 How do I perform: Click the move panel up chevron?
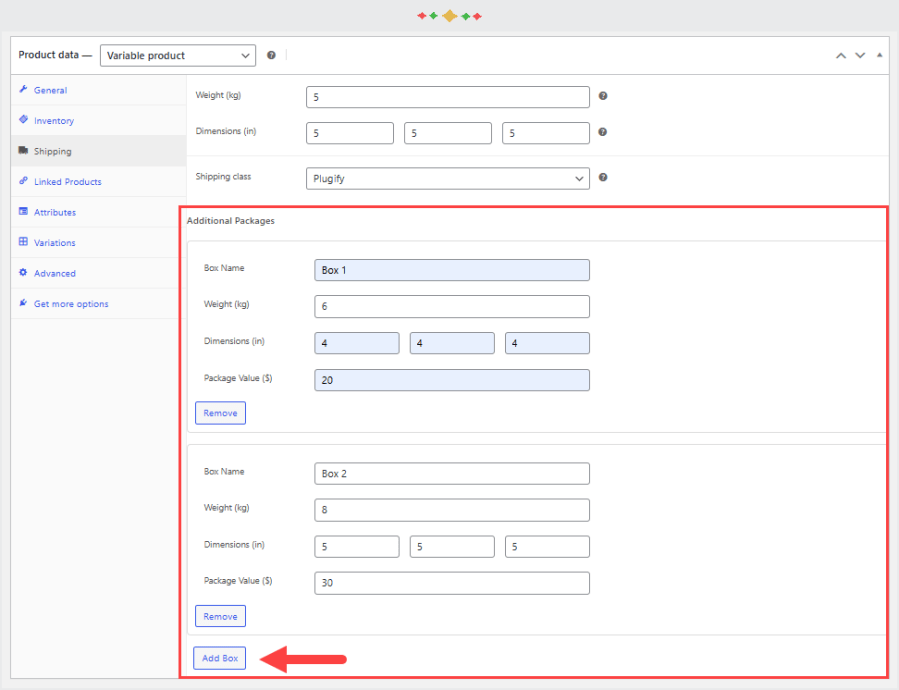[841, 55]
